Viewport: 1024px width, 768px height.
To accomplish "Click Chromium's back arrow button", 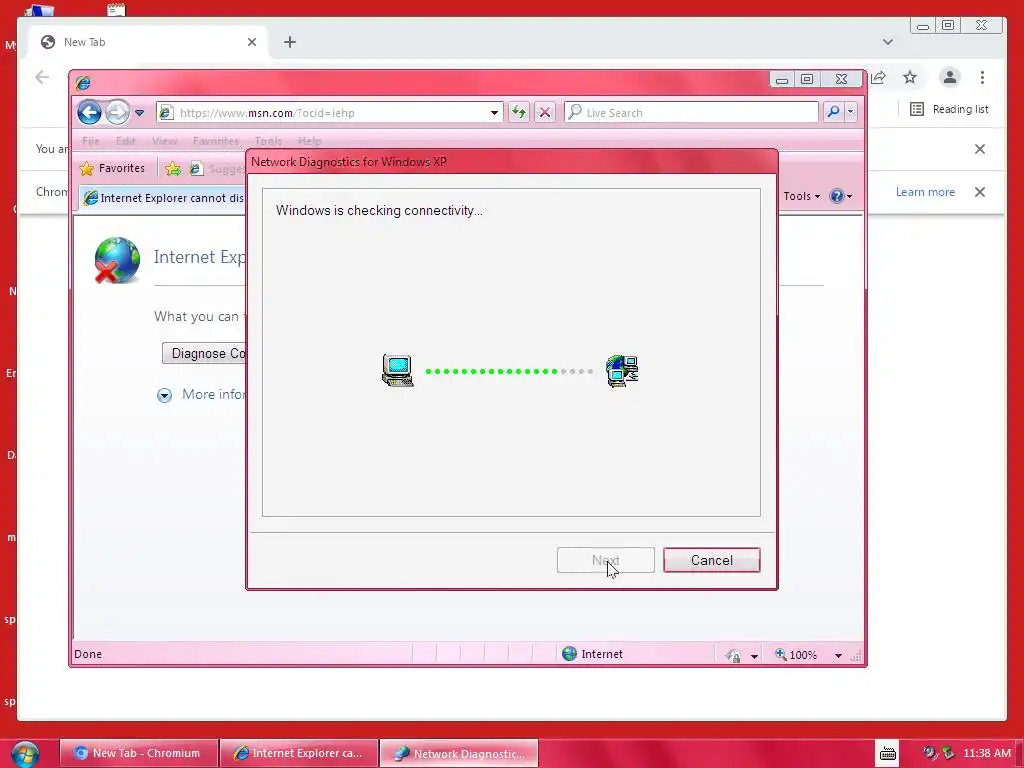I will [x=42, y=78].
